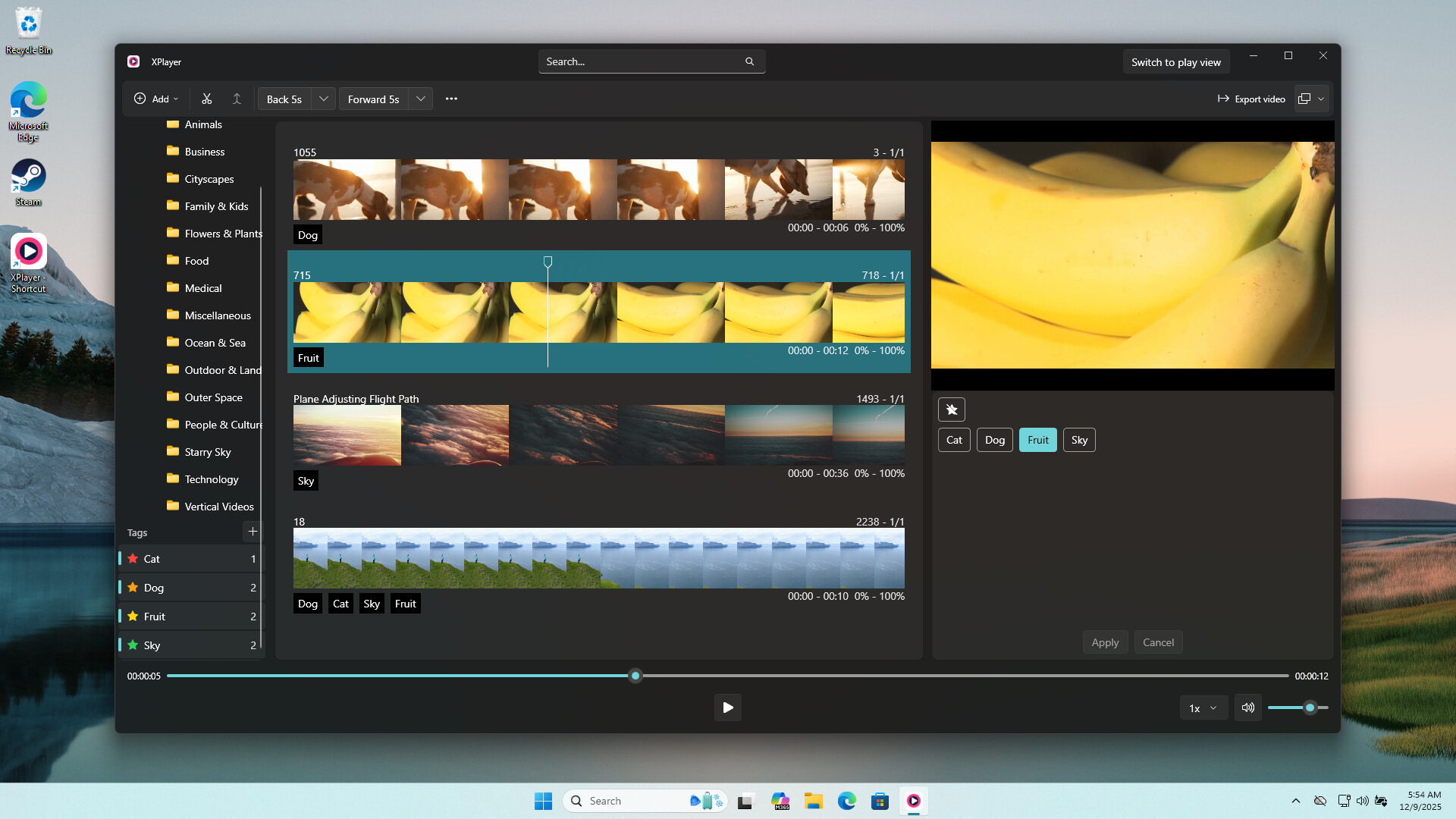The width and height of the screenshot is (1456, 819).
Task: Click the volume slider handle
Action: (1310, 708)
